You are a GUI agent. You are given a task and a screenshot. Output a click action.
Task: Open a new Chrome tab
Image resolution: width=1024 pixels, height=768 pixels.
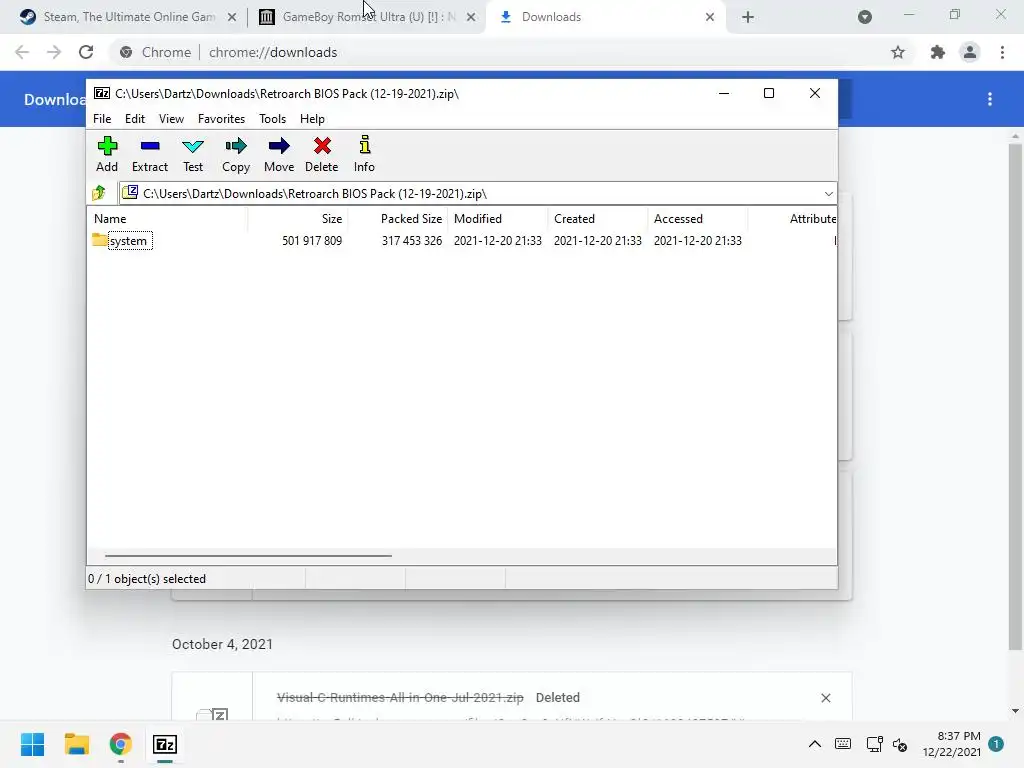tap(748, 17)
